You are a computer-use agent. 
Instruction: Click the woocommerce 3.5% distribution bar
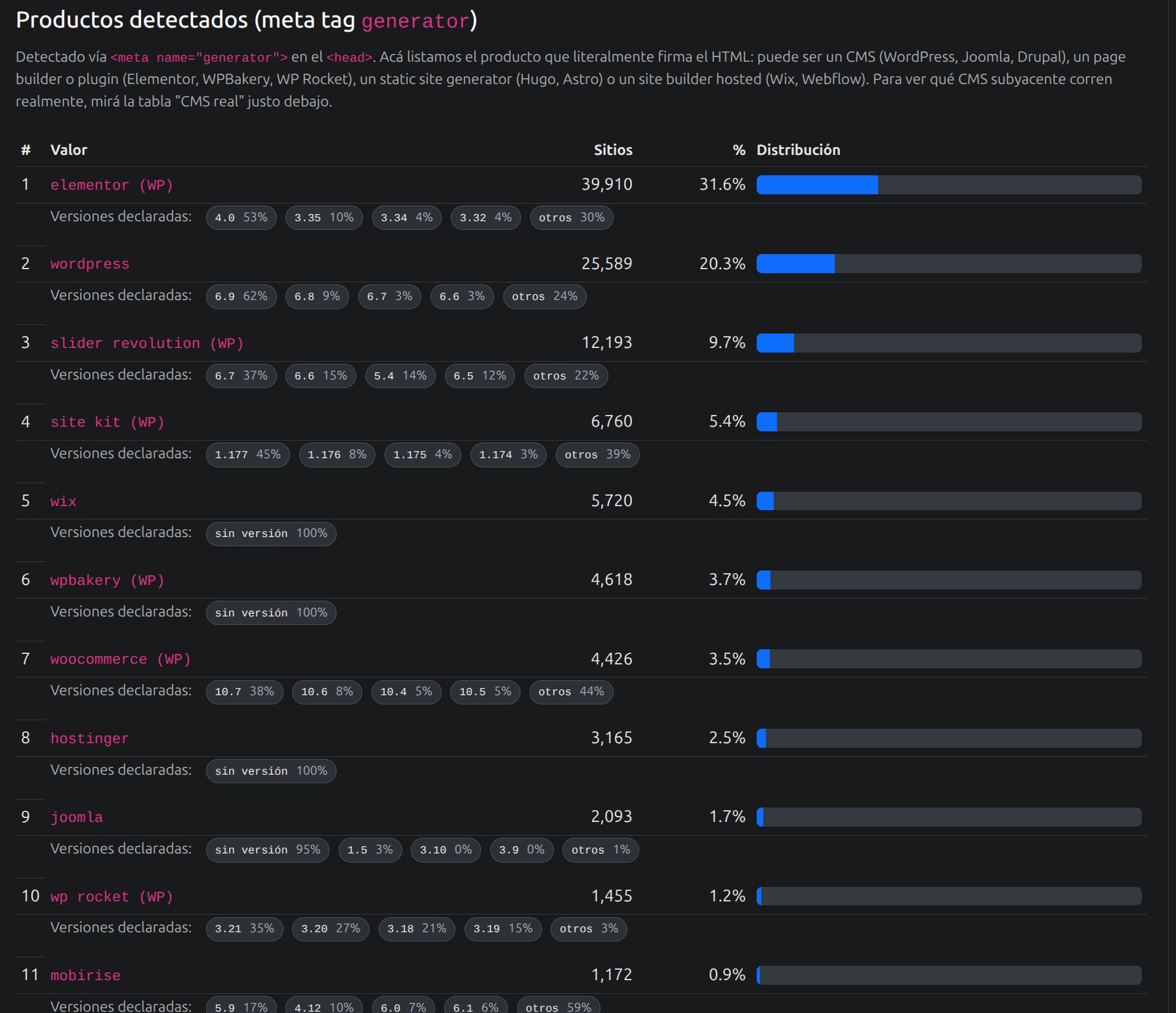tap(949, 659)
